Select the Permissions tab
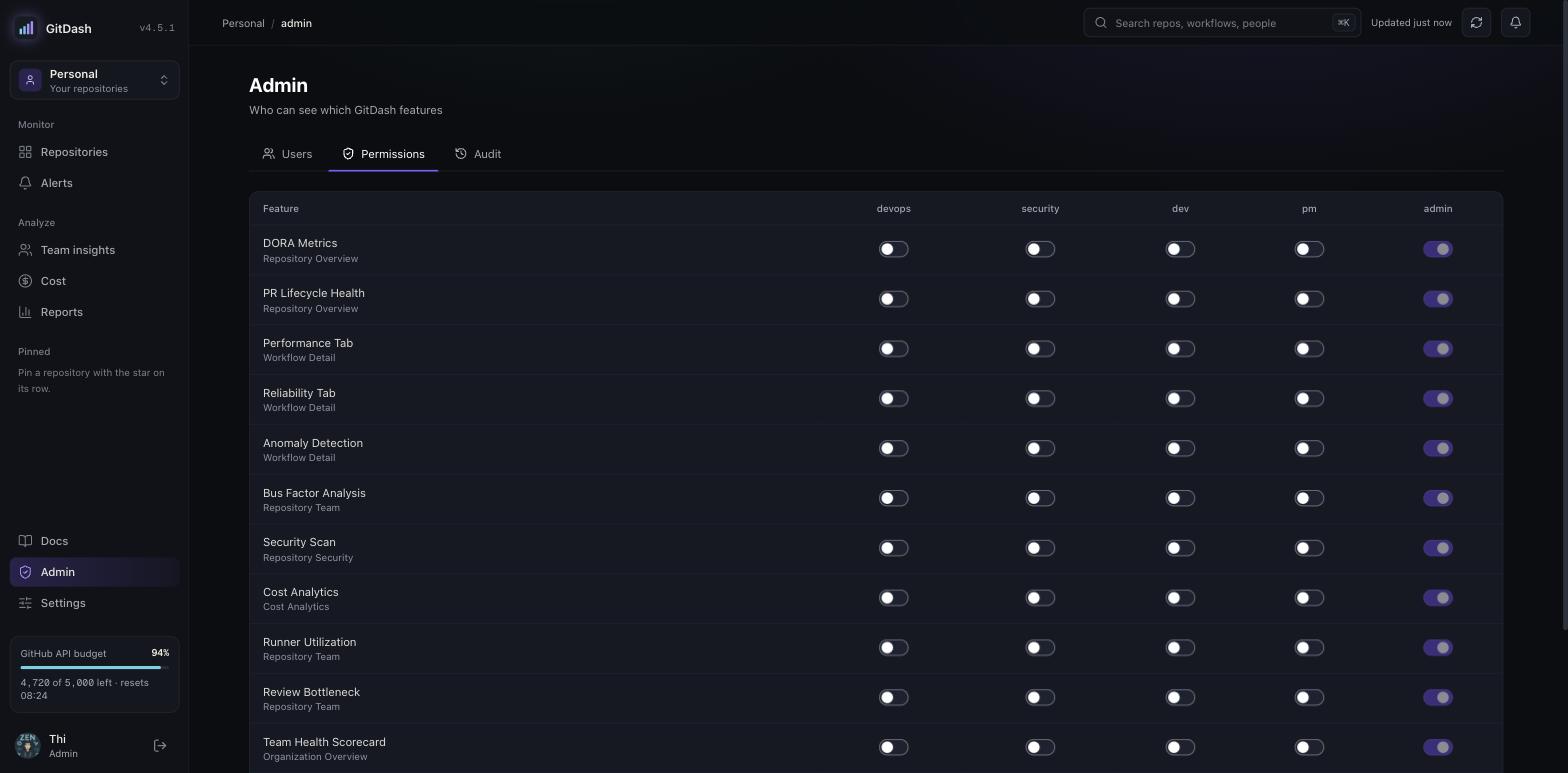 coord(383,154)
